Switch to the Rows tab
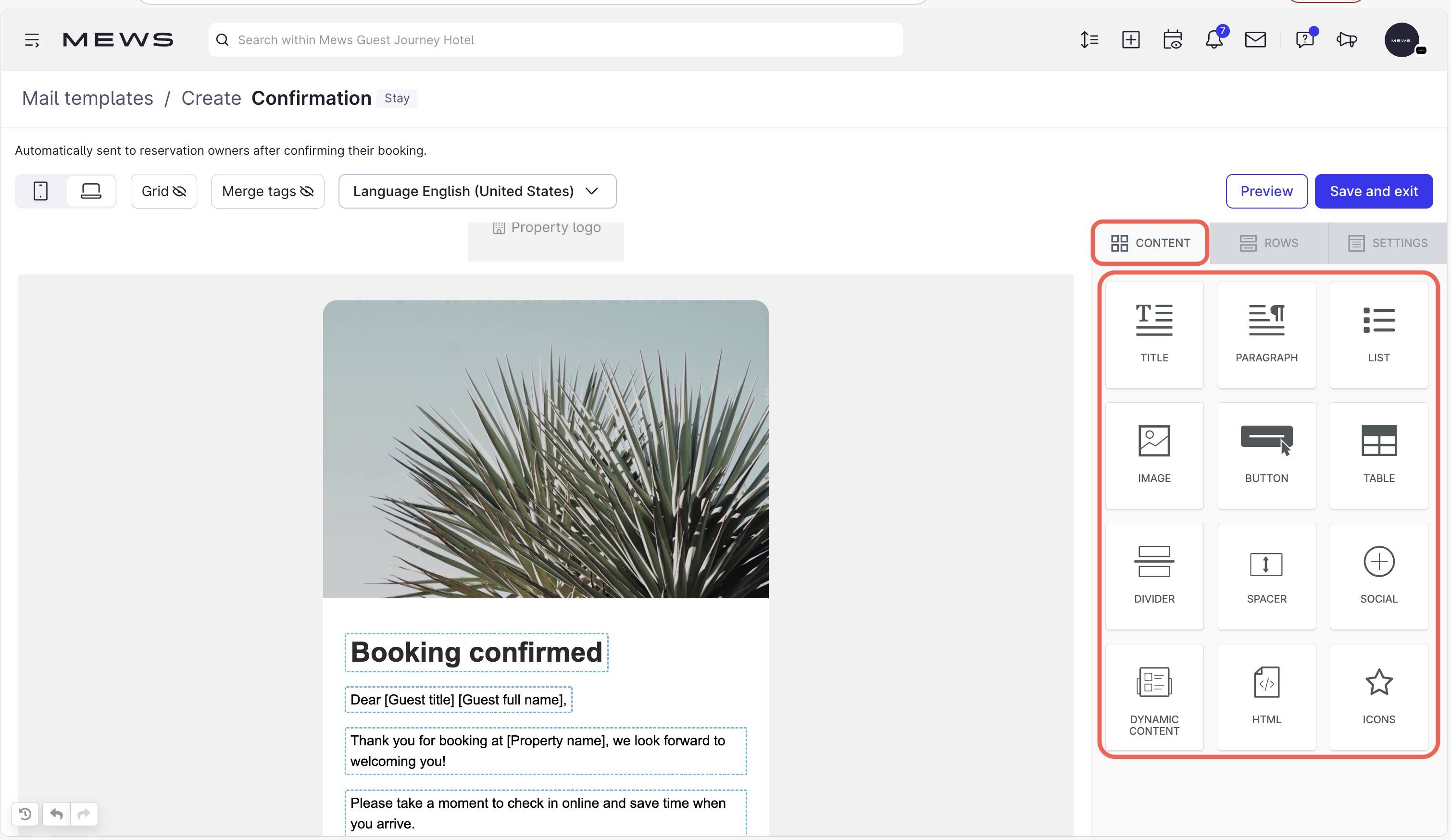Image resolution: width=1451 pixels, height=840 pixels. click(1268, 243)
